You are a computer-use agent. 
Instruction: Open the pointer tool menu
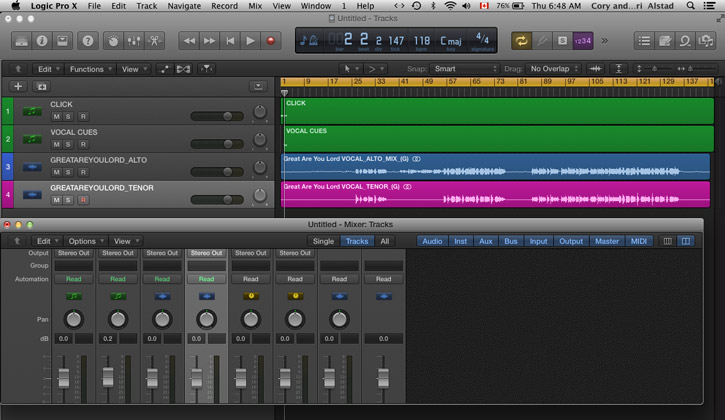click(x=351, y=69)
